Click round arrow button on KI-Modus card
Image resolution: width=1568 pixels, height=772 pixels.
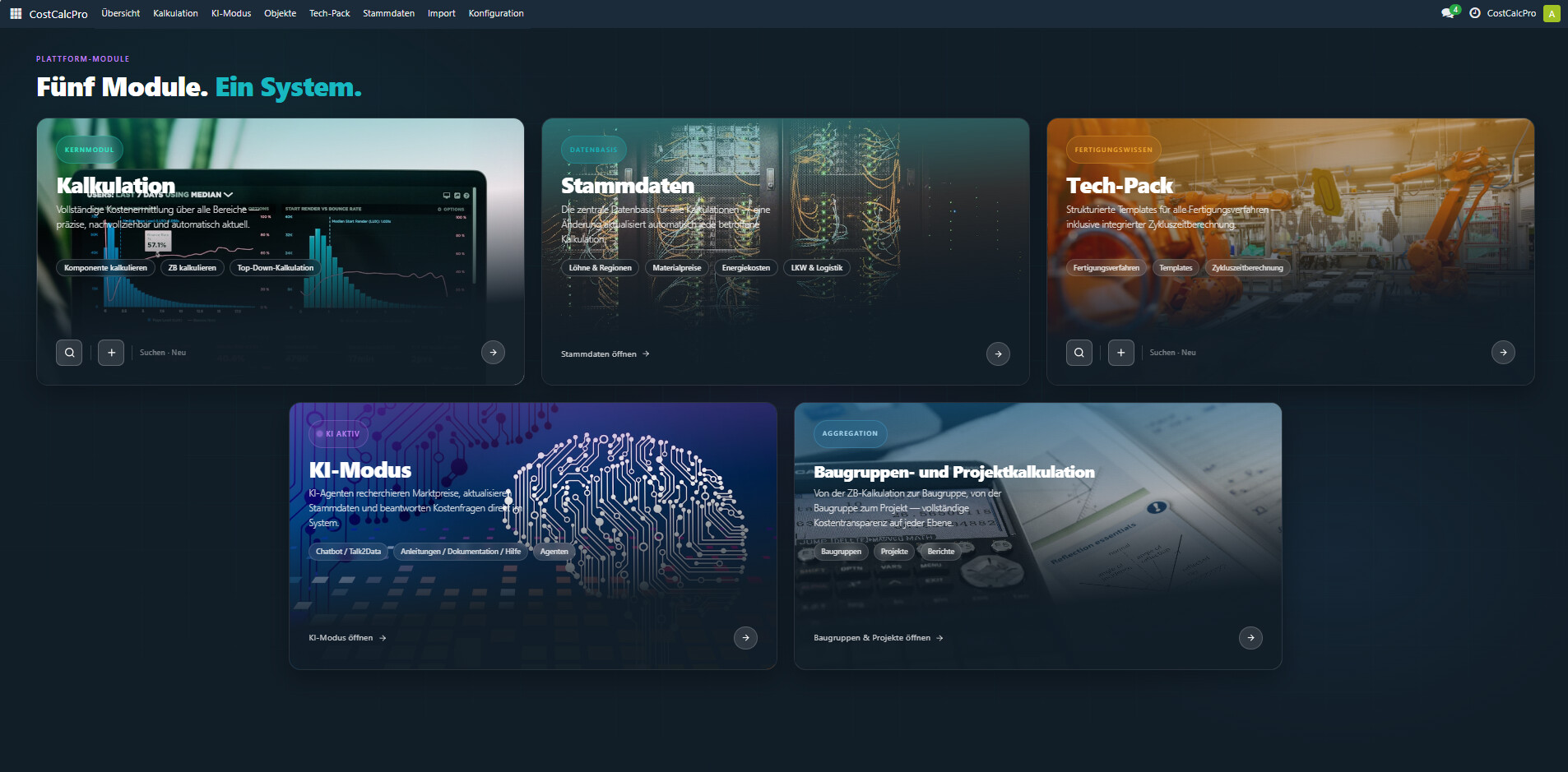pyautogui.click(x=745, y=638)
